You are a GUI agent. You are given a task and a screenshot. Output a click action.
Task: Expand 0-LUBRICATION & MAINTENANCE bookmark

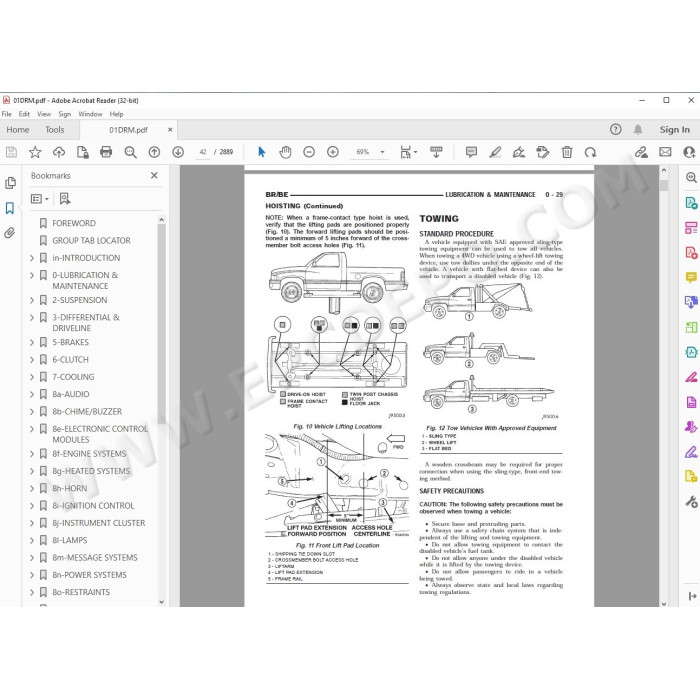pos(32,275)
